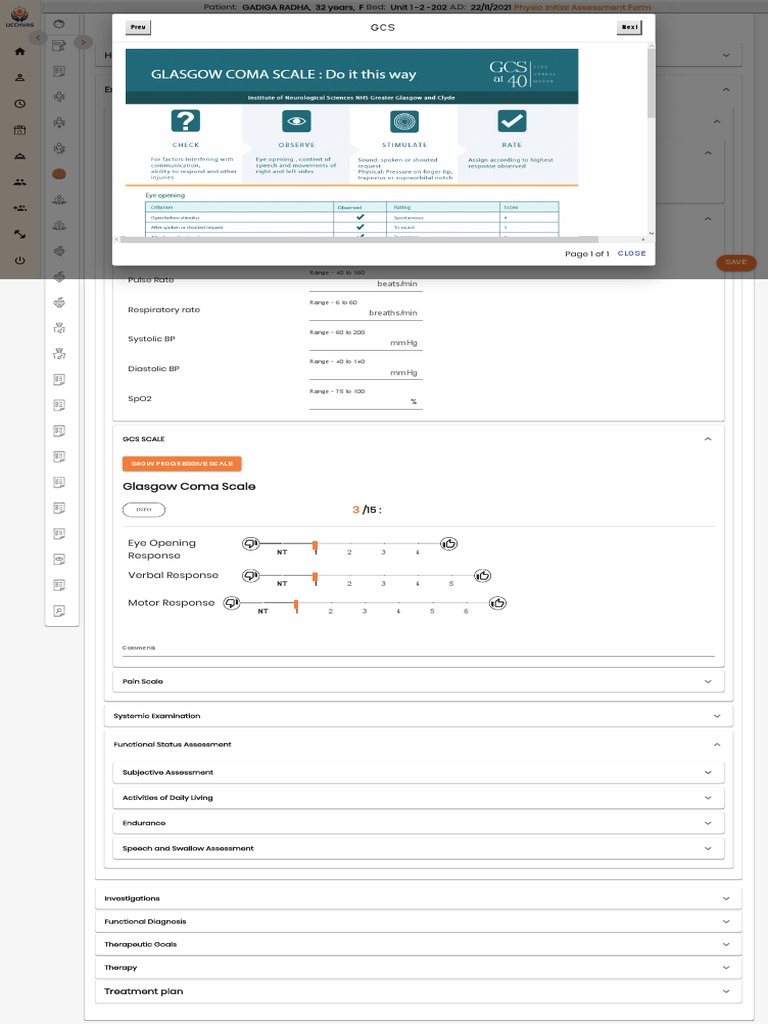Open the clock history icon in sidebar
Viewport: 768px width, 1024px height.
coord(20,104)
